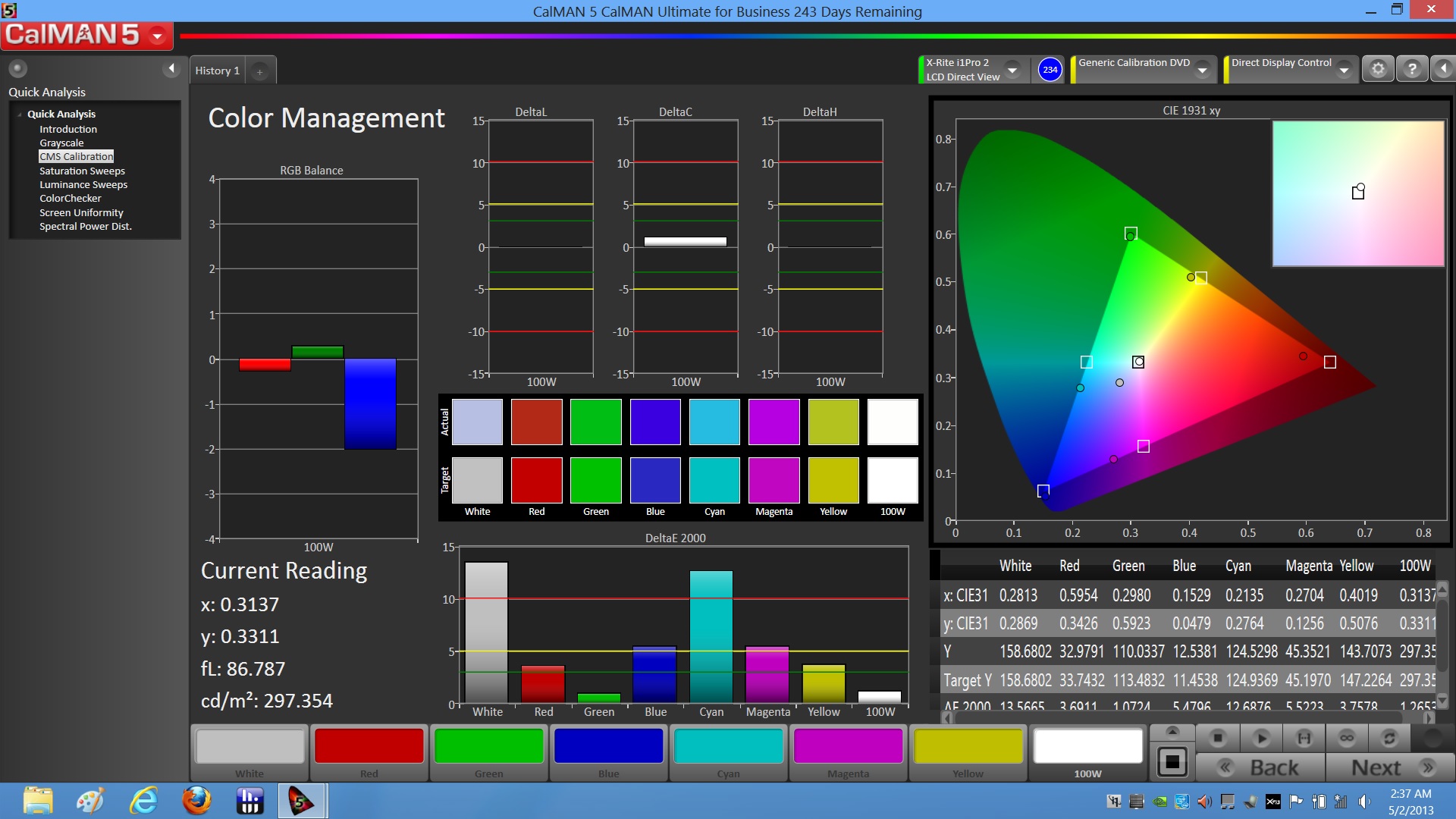
Task: Click the Red target square on CIE diagram
Action: click(1330, 362)
